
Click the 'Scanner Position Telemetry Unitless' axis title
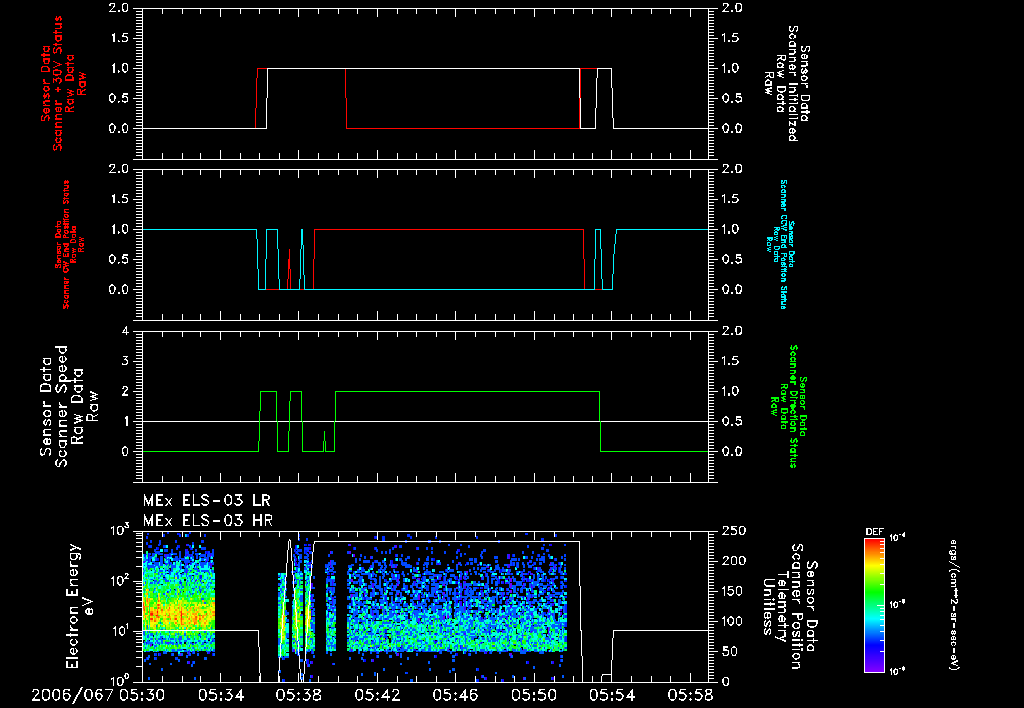pyautogui.click(x=789, y=606)
